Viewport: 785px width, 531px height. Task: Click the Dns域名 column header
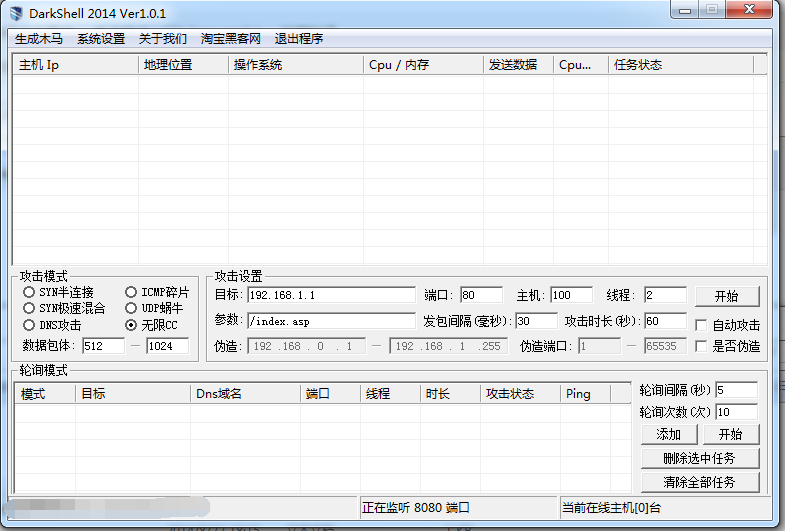coord(245,393)
